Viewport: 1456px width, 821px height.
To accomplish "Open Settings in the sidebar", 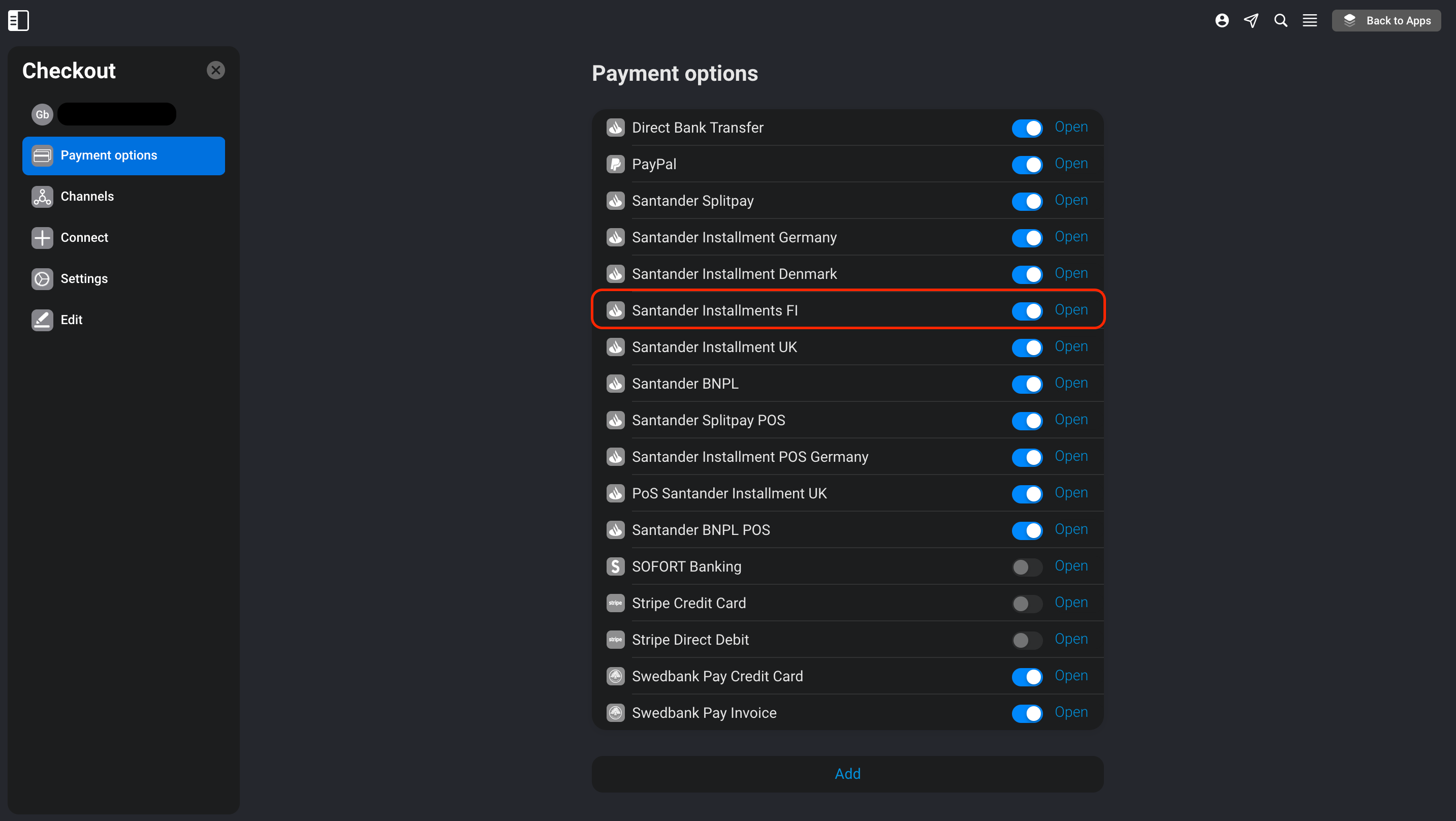I will 123,279.
